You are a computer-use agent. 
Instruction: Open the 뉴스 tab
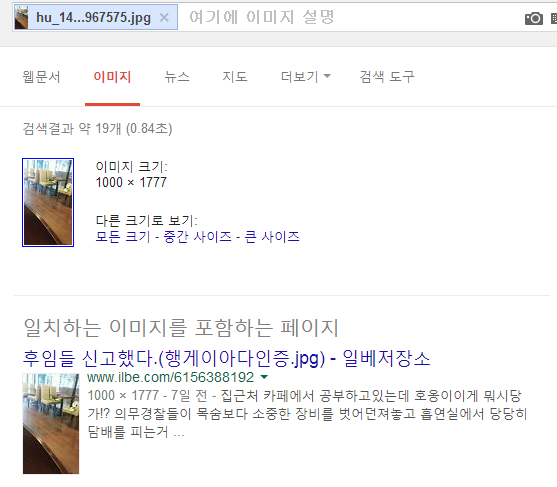coord(177,77)
